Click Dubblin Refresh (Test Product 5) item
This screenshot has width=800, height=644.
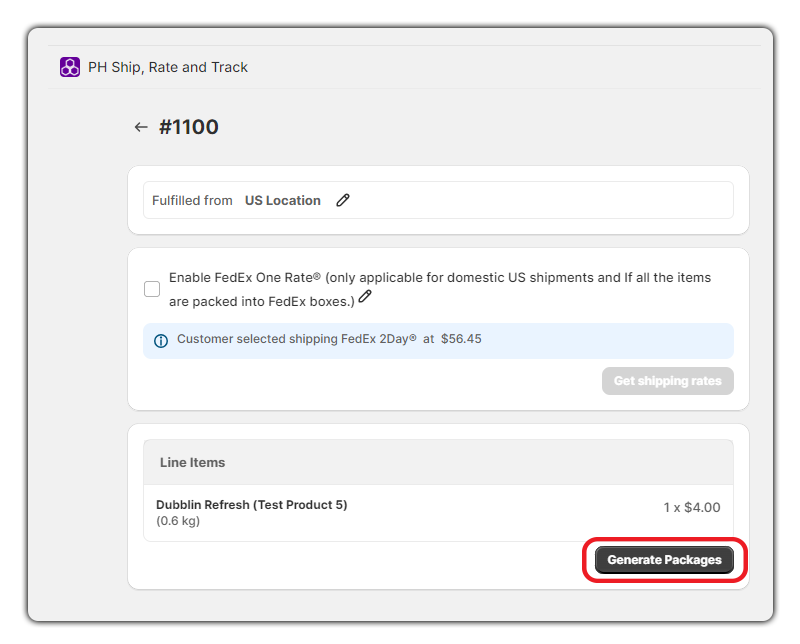252,505
